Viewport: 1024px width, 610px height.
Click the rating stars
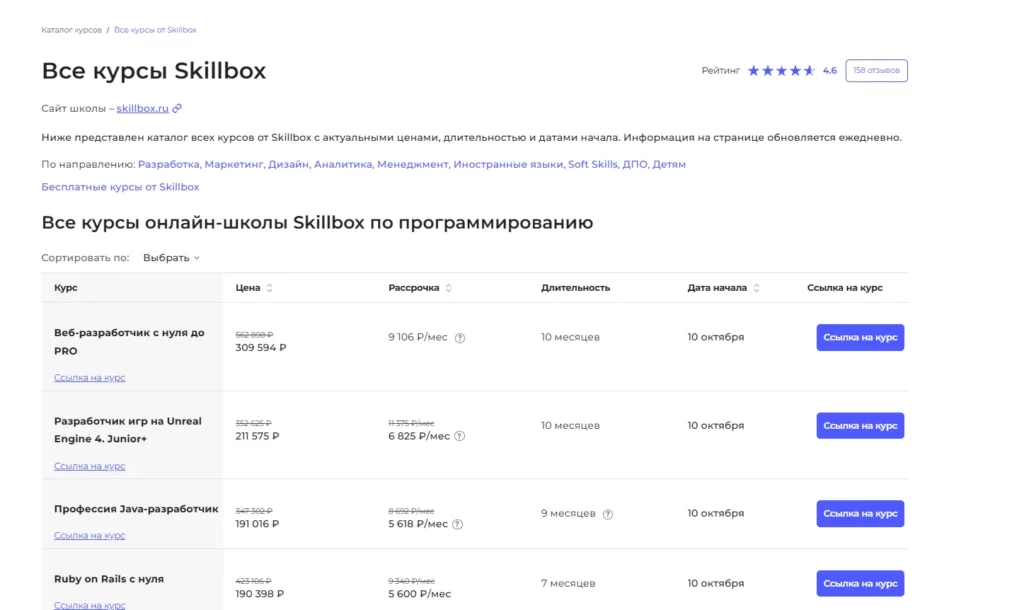781,71
